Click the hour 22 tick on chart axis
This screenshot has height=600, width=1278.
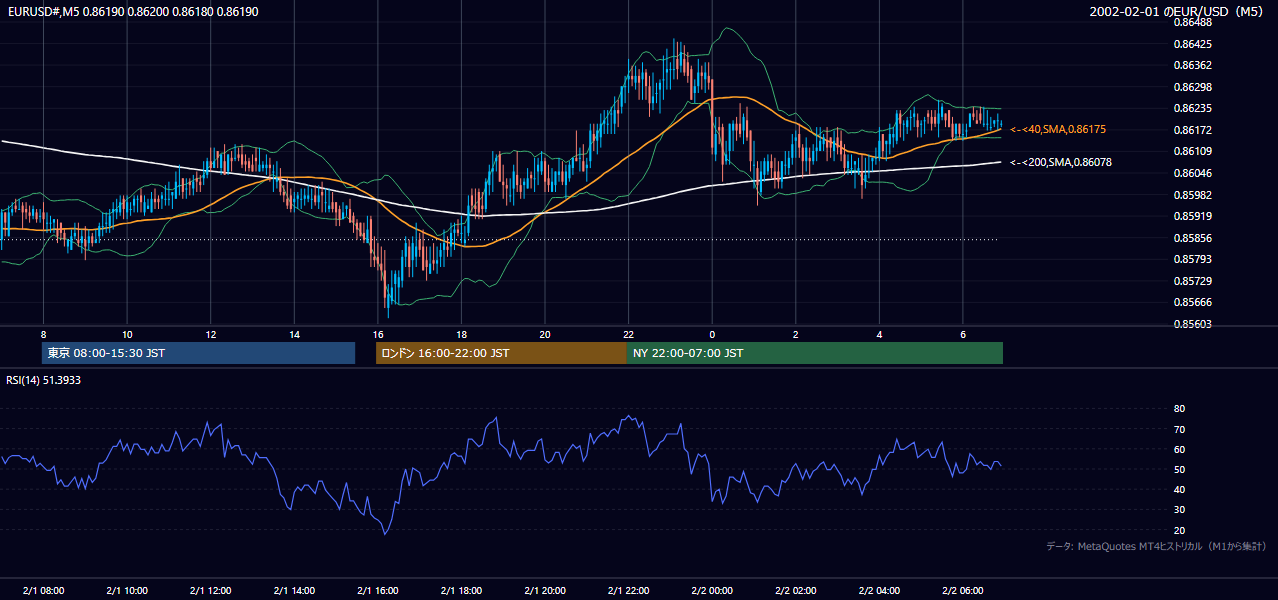point(628,334)
